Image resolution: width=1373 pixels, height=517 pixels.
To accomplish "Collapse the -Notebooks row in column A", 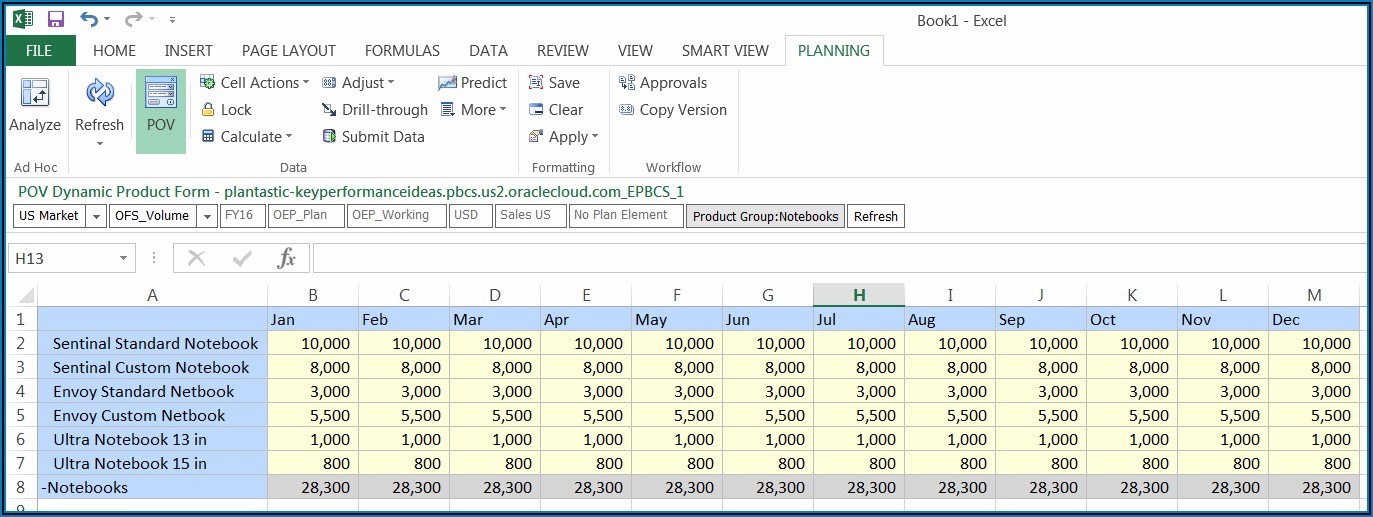I will coord(86,488).
